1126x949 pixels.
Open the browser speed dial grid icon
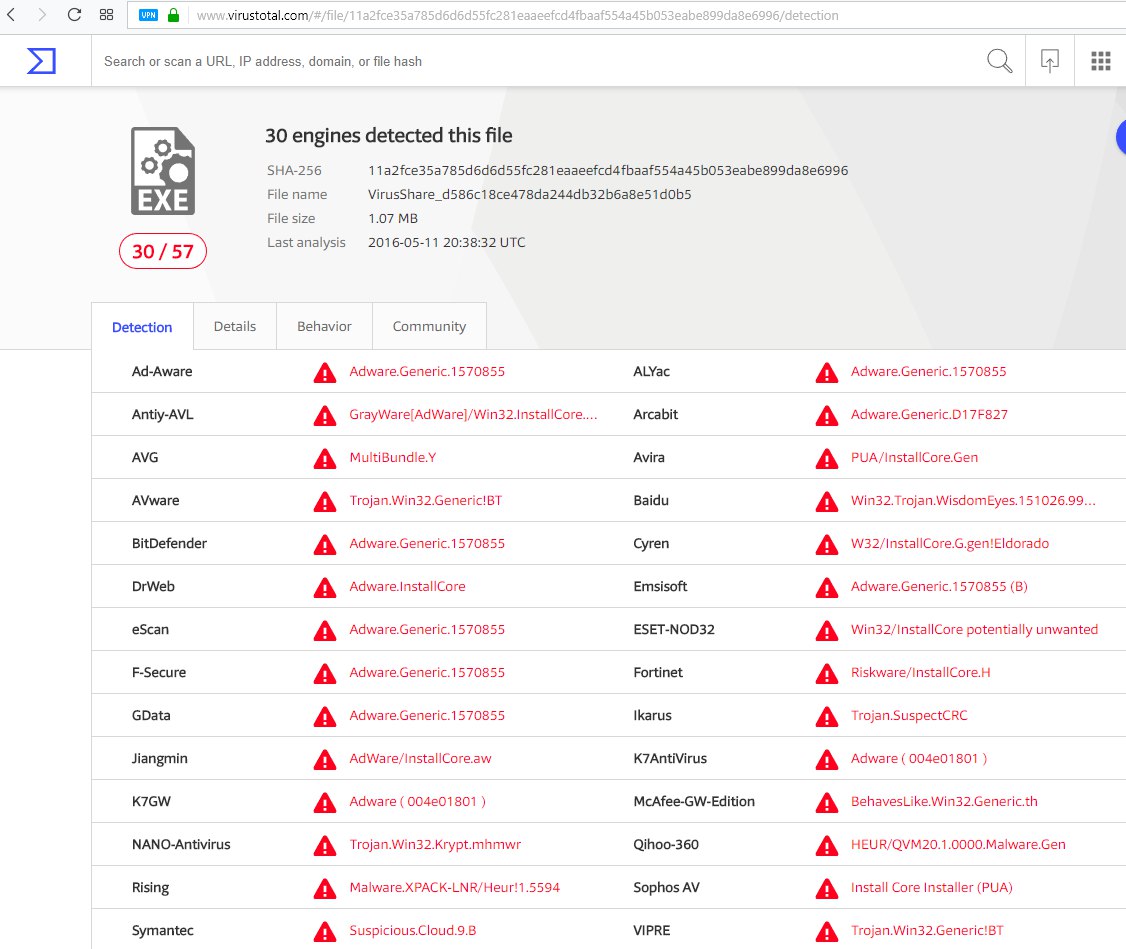pos(106,15)
